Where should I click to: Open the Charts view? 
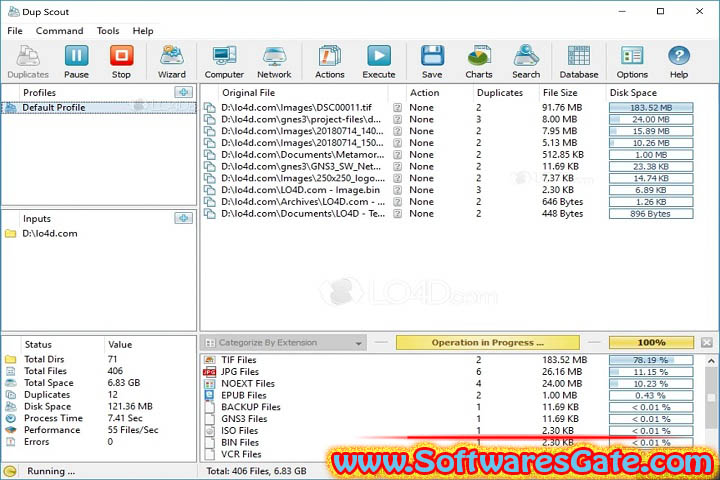pos(478,62)
